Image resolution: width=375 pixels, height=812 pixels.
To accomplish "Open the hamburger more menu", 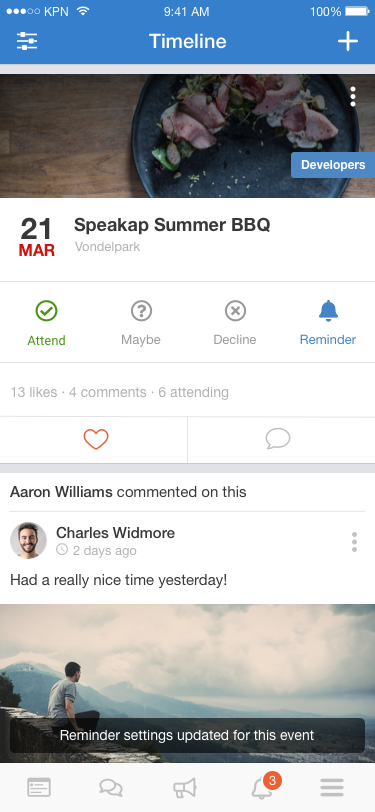I will tap(332, 788).
